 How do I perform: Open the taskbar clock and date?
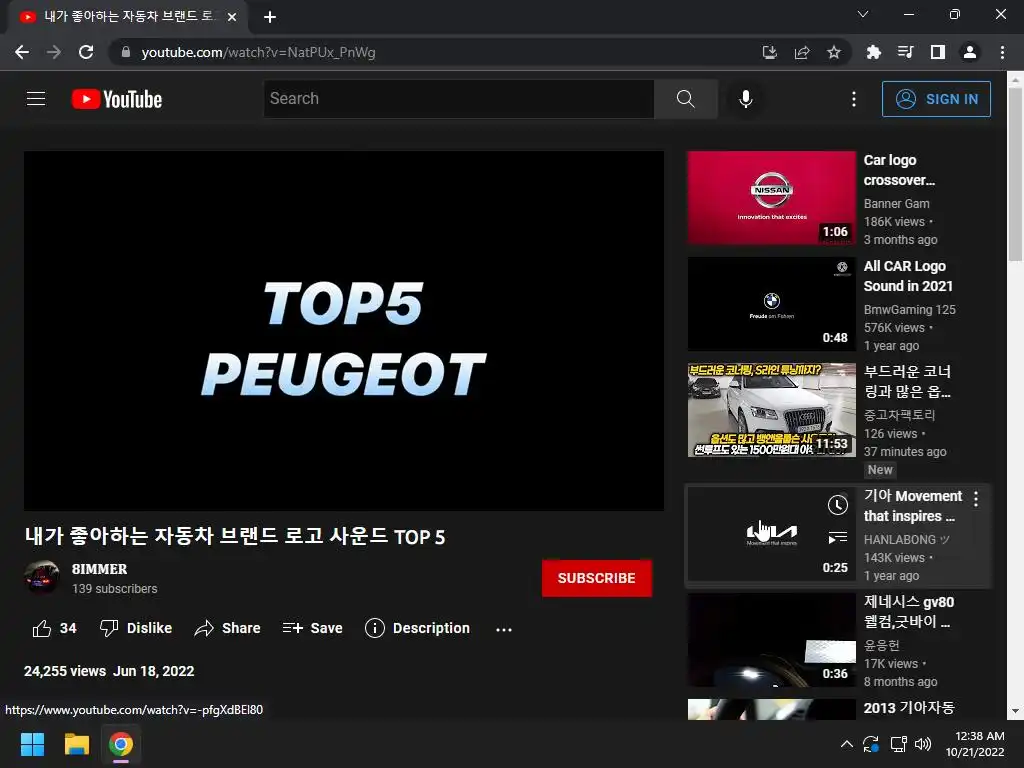976,744
